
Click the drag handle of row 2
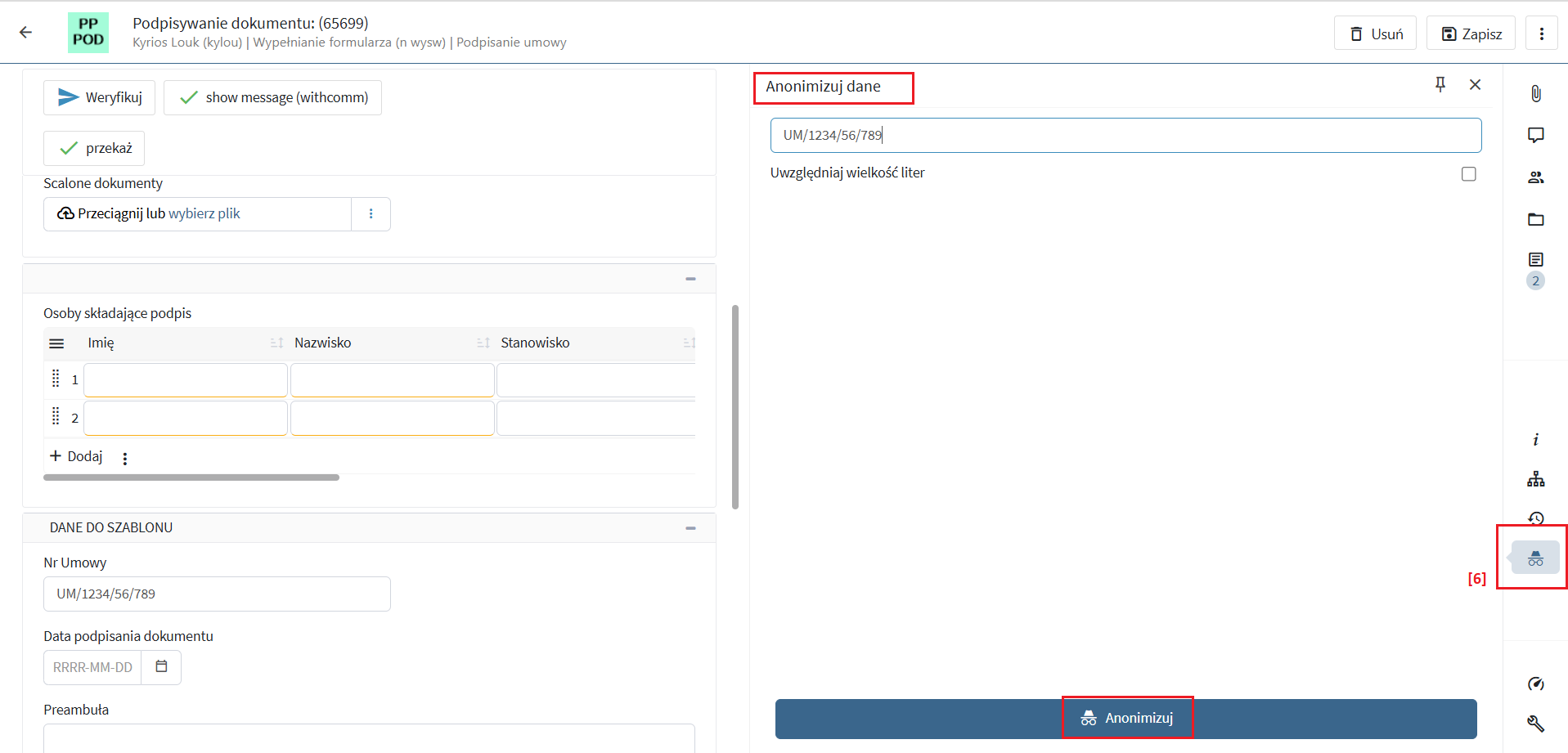(x=56, y=416)
